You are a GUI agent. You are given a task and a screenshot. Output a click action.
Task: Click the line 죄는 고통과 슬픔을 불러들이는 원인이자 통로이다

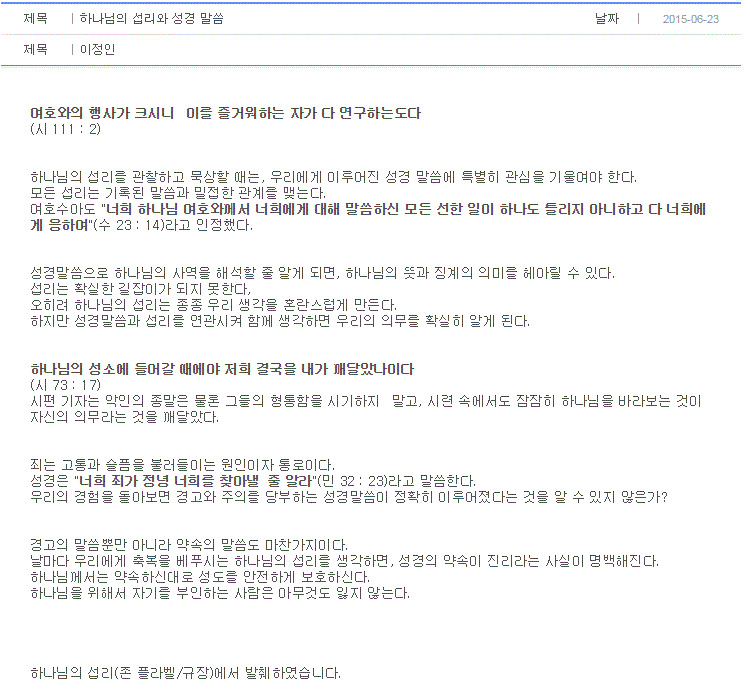pyautogui.click(x=182, y=465)
